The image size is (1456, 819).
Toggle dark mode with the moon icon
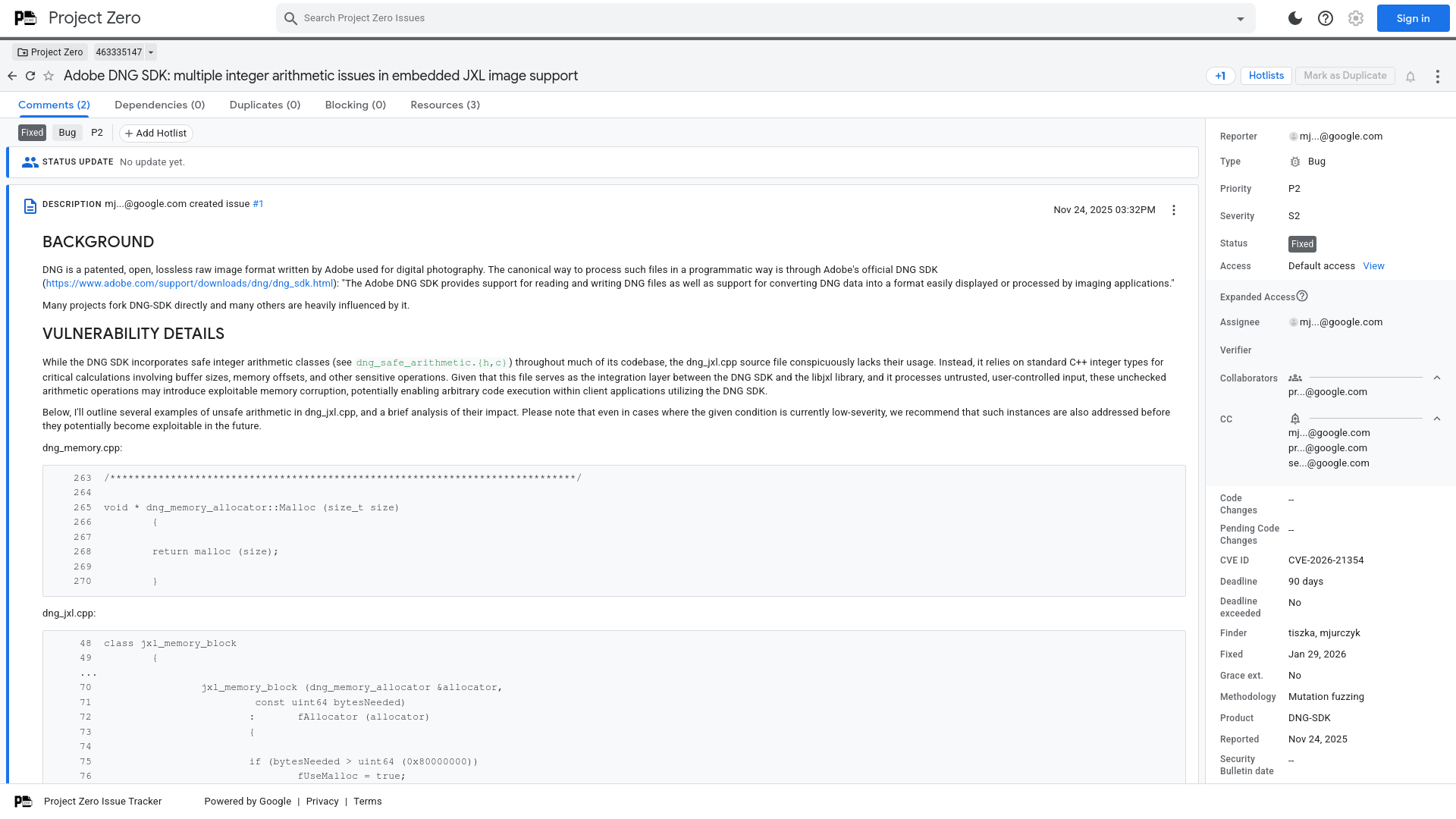click(1294, 18)
